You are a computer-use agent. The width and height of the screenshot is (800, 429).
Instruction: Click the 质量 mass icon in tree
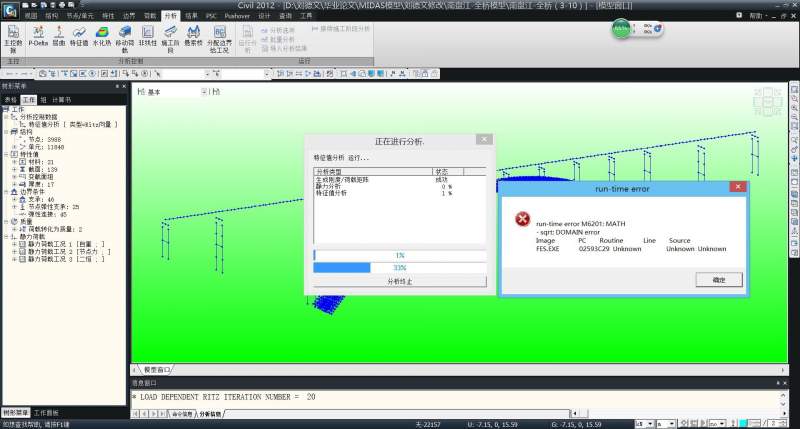click(x=14, y=222)
